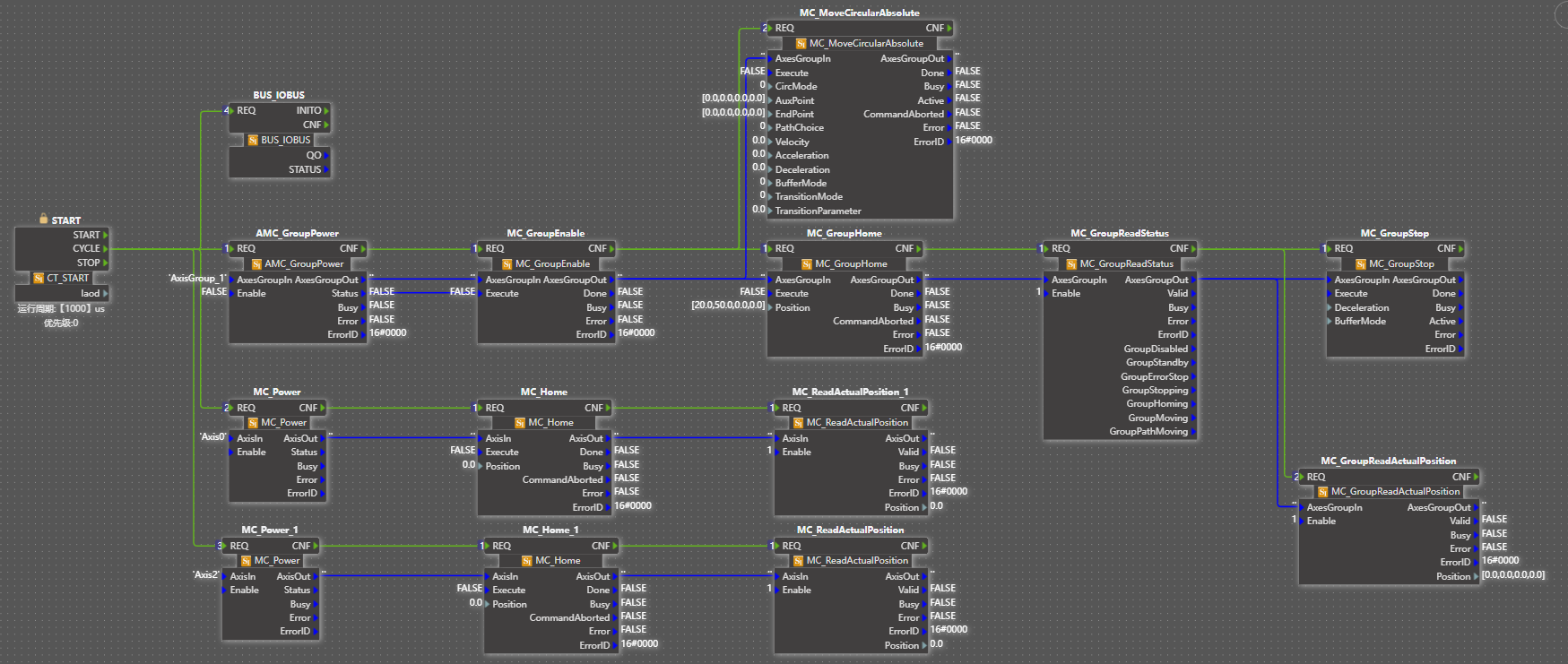1568x664 pixels.
Task: Select the CYCLE output of the START block
Action: coord(90,249)
